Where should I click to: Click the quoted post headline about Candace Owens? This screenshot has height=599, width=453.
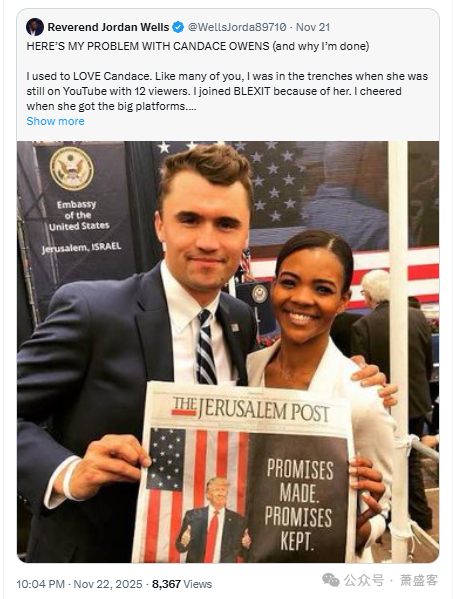point(198,46)
